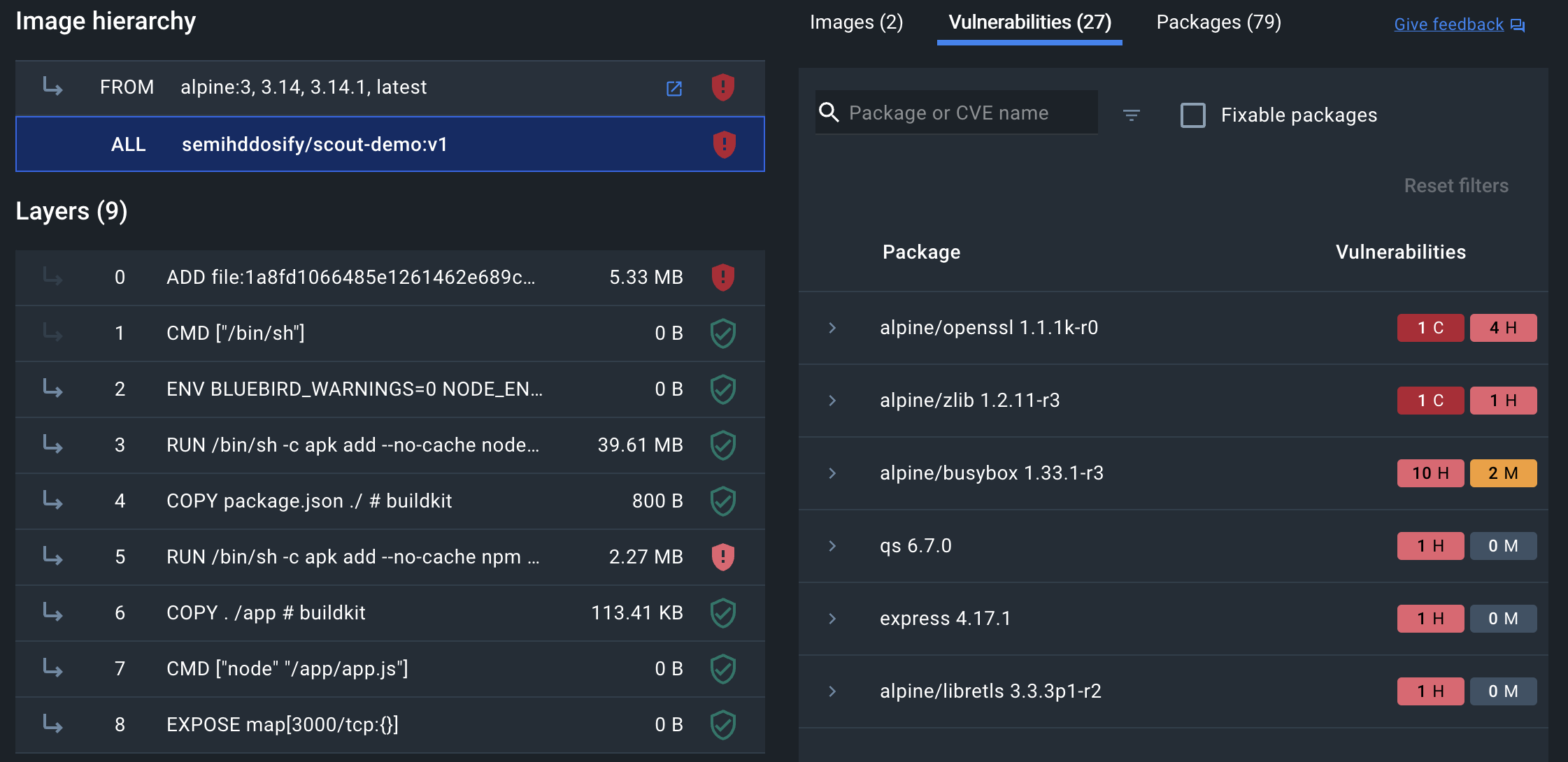This screenshot has width=1568, height=762.
Task: Click the red shield on layer 0 ADD file
Action: [722, 277]
